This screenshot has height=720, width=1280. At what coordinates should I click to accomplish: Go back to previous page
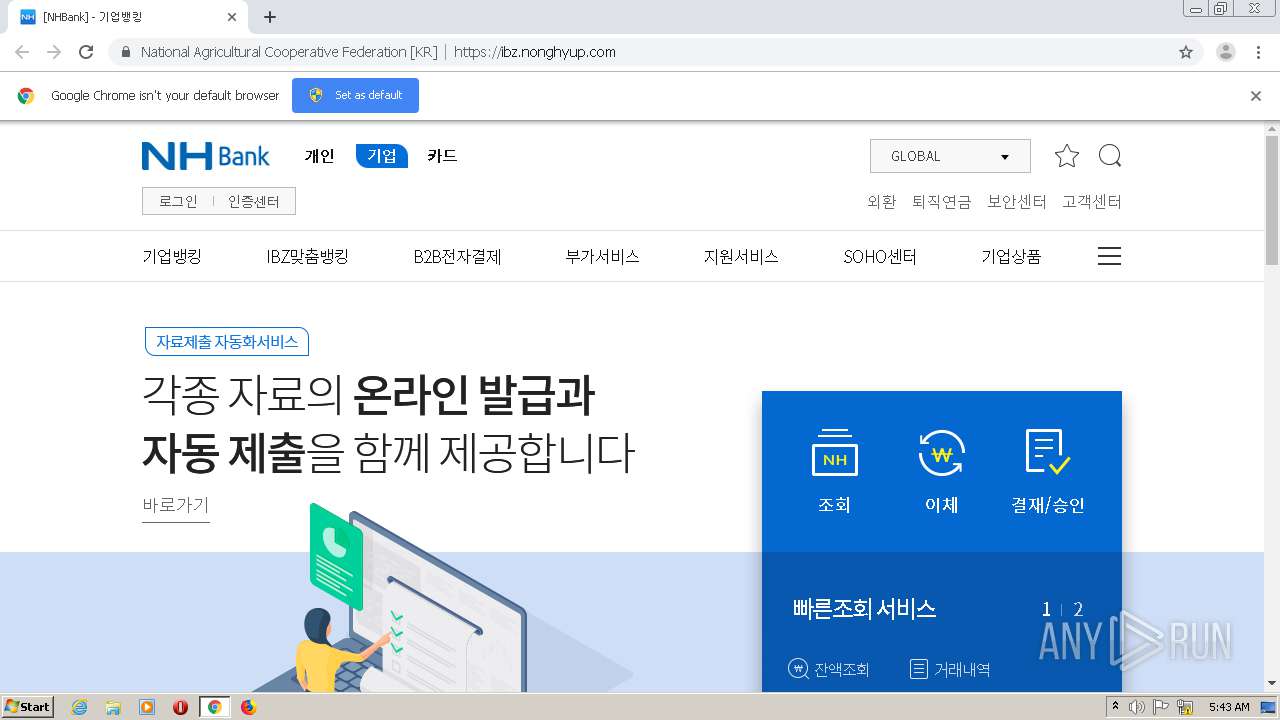point(22,52)
